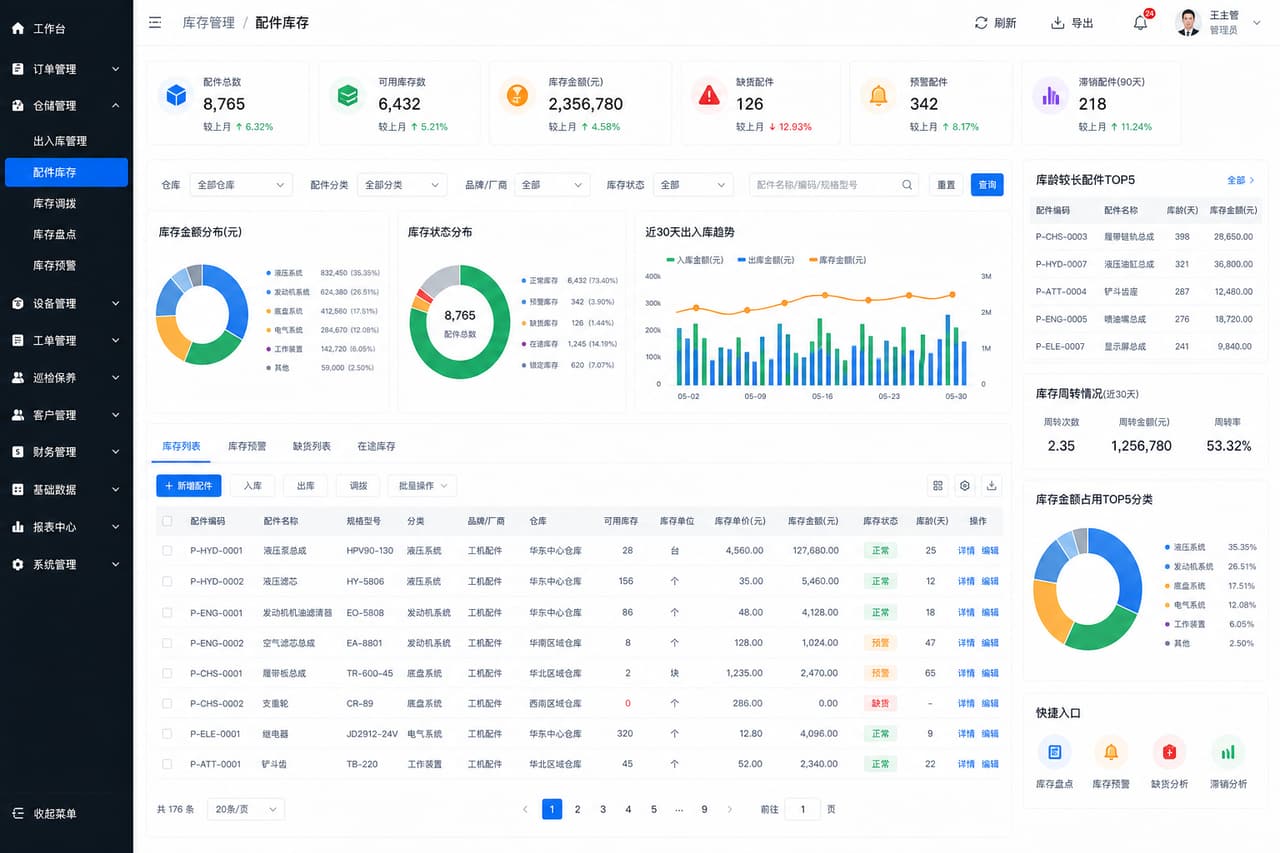This screenshot has height=853, width=1280.
Task: Check the row checkbox for P-ENG-0002
Action: tap(167, 643)
